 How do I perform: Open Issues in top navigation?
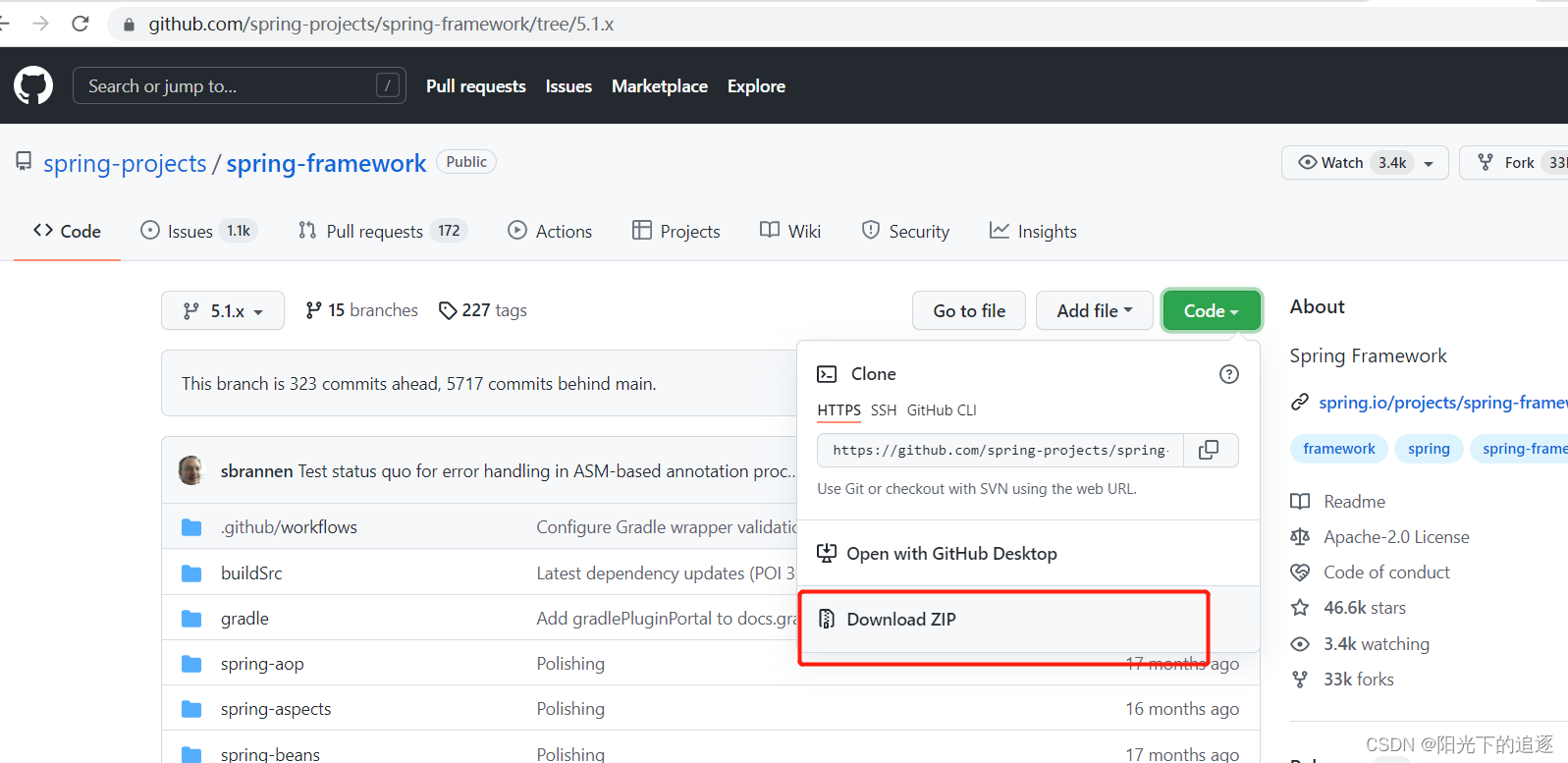568,86
